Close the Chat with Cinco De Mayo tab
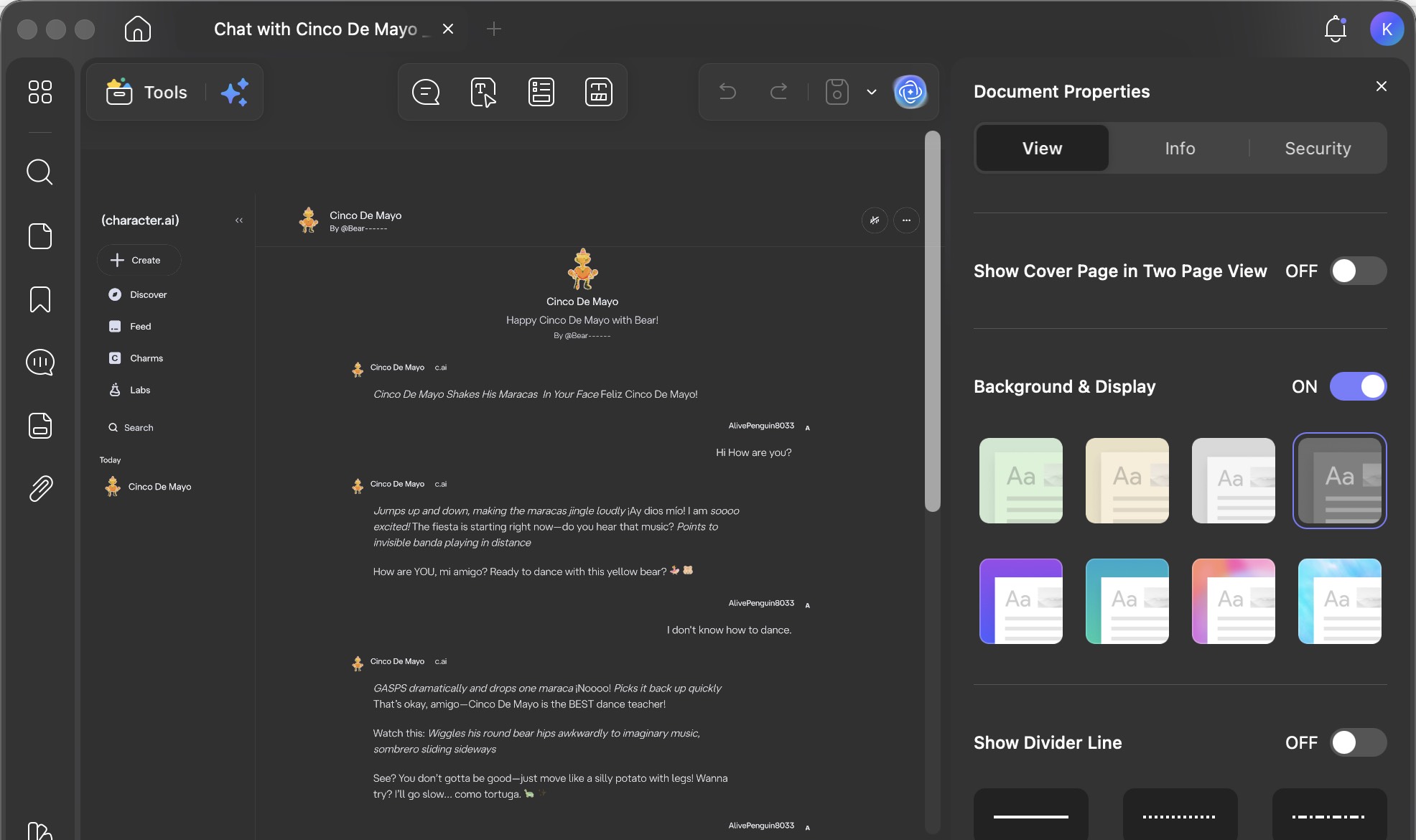 coord(448,29)
